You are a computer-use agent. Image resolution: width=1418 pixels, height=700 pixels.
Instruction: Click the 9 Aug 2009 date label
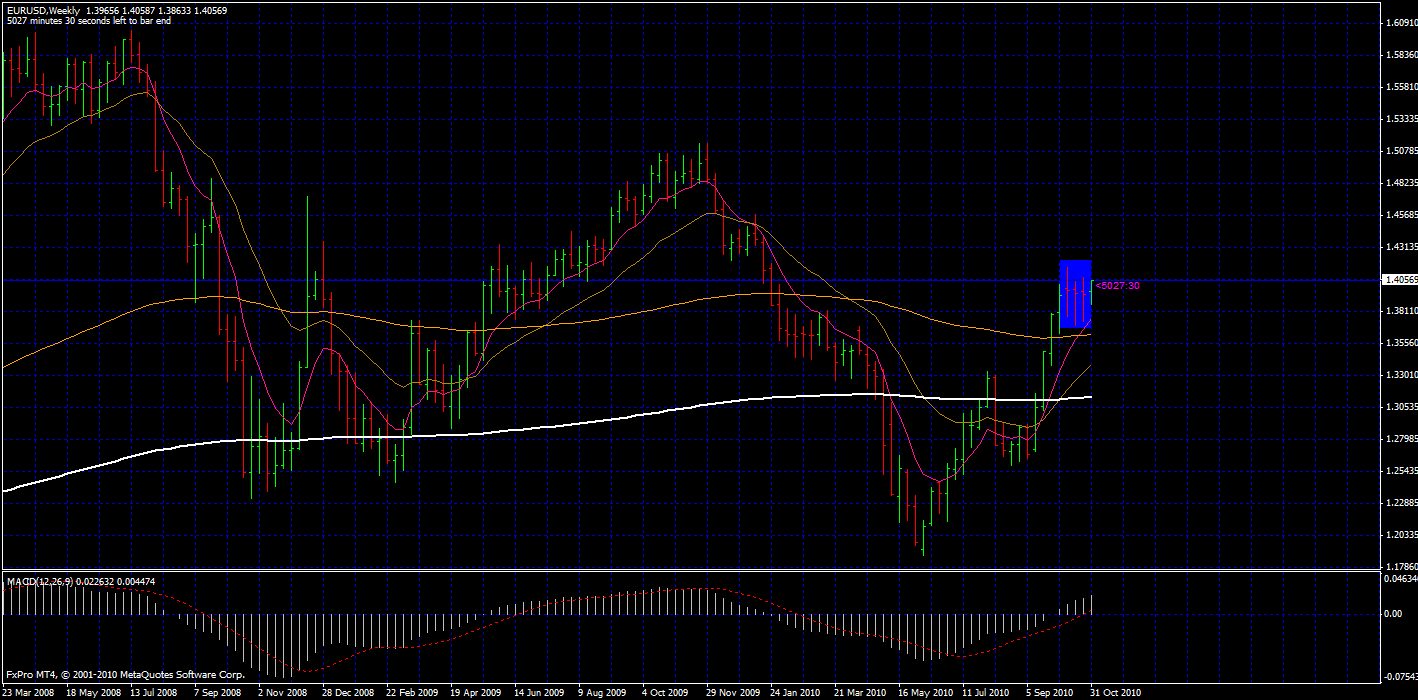click(603, 692)
